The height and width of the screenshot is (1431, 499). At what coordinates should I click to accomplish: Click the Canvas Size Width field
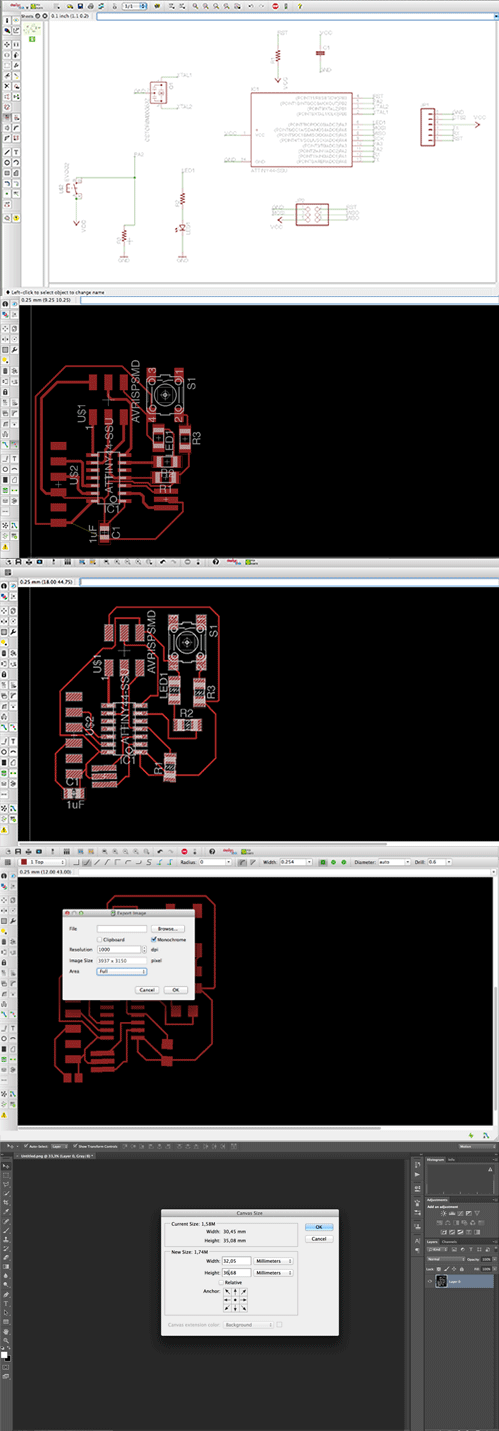tap(236, 1261)
